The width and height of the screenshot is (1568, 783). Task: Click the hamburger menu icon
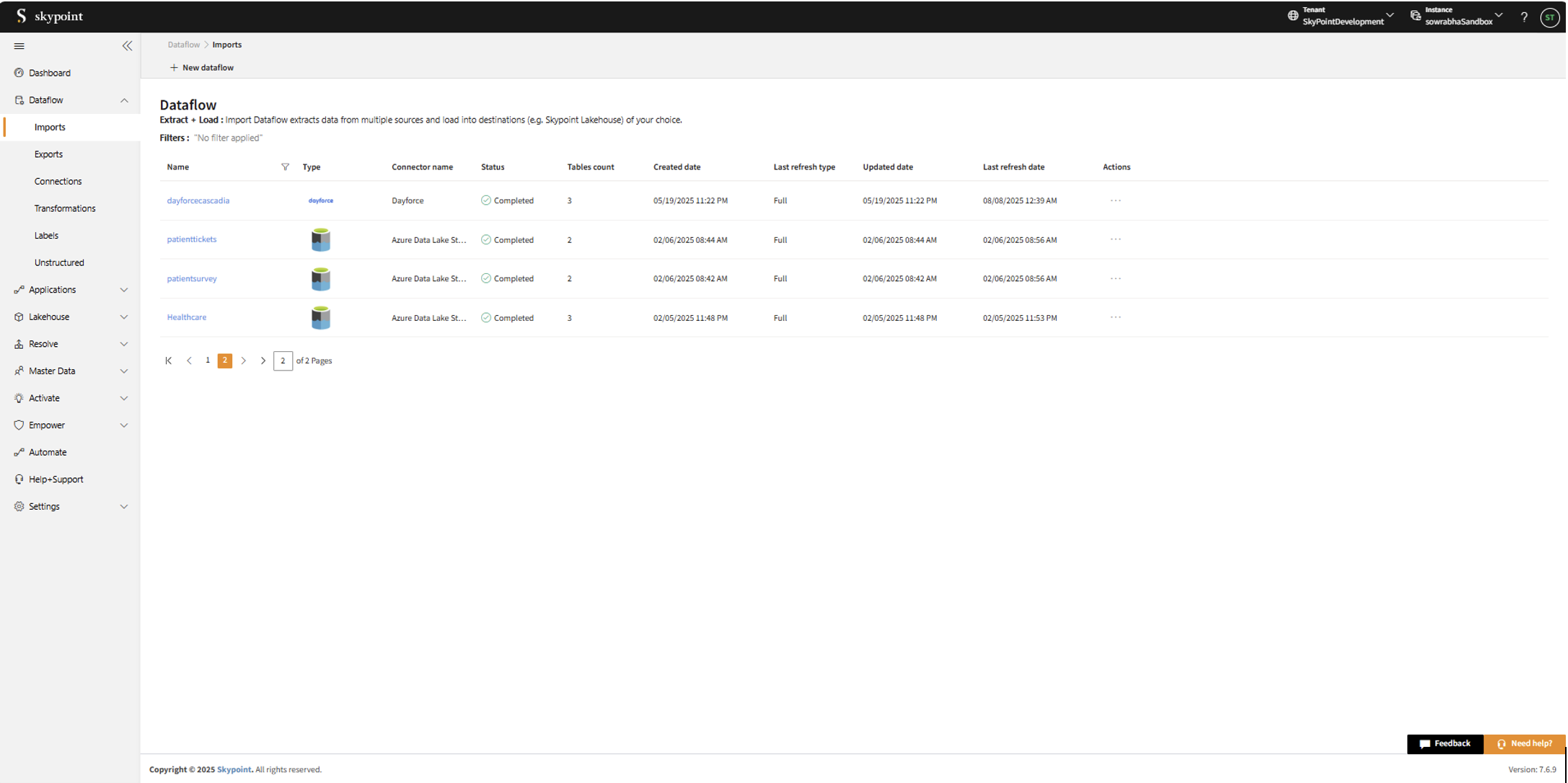19,45
